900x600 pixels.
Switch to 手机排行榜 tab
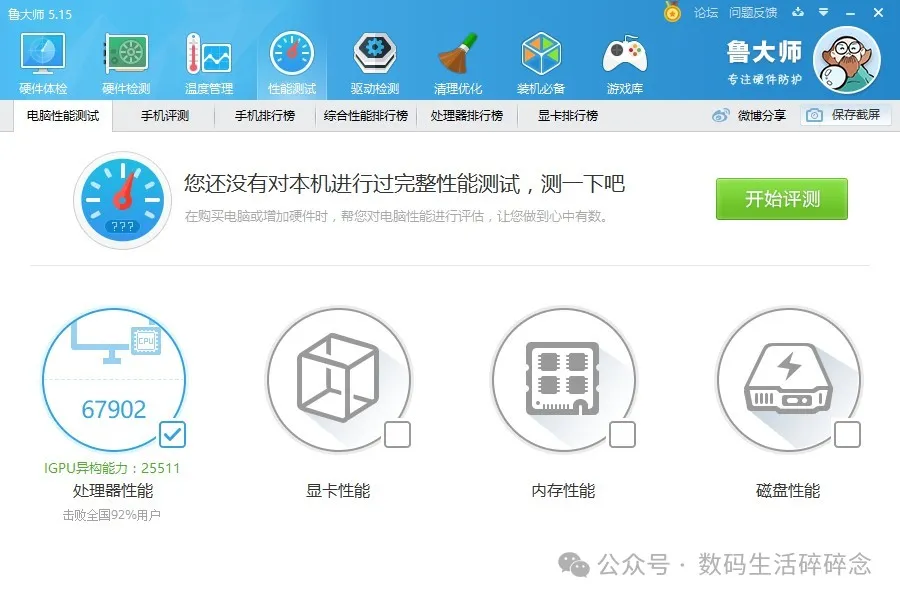(x=265, y=116)
